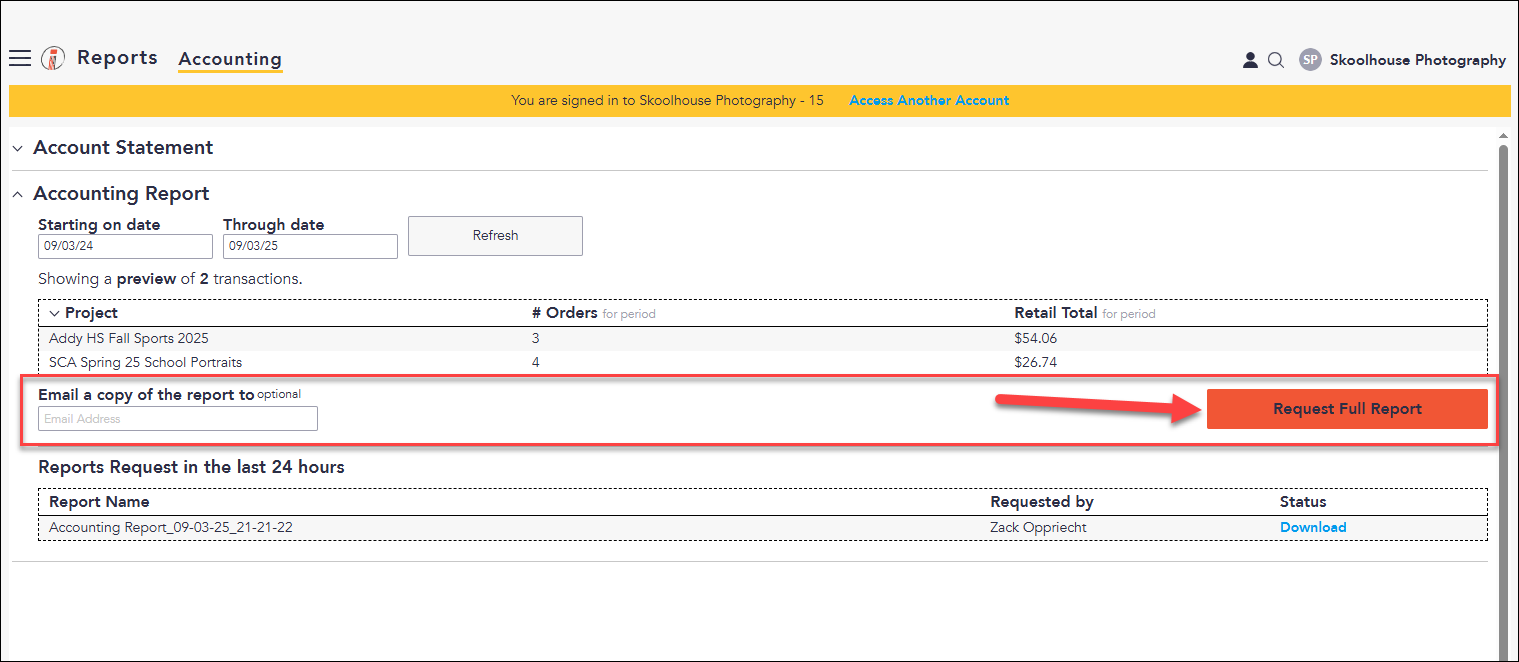Click the $54.06 retail total
This screenshot has width=1519, height=662.
(1035, 339)
